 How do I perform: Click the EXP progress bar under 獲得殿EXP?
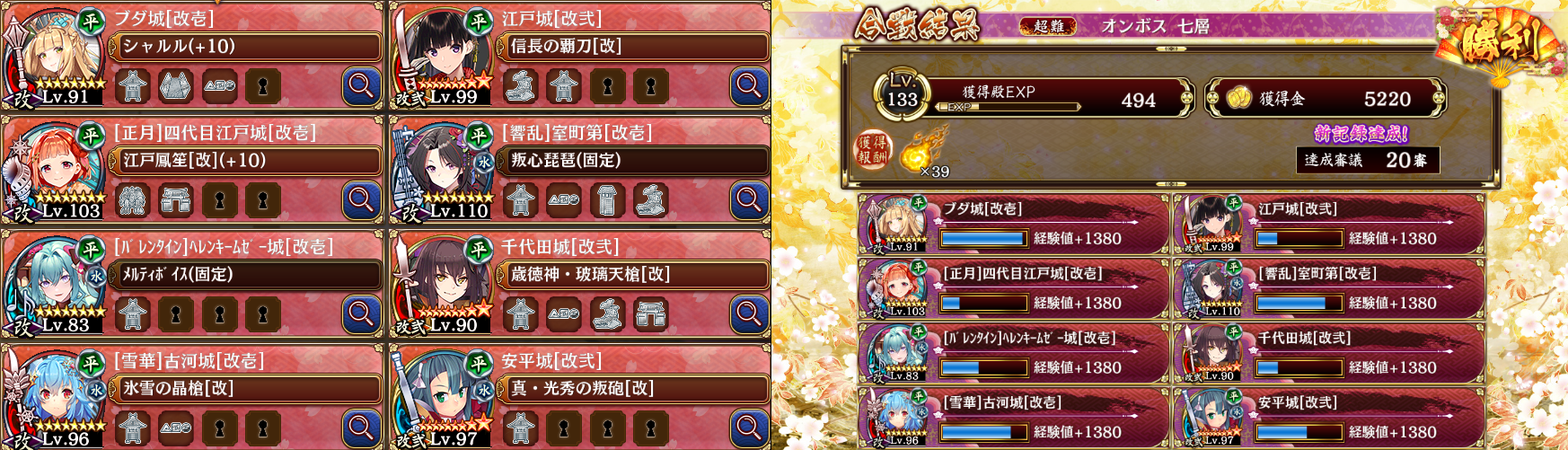1008,107
